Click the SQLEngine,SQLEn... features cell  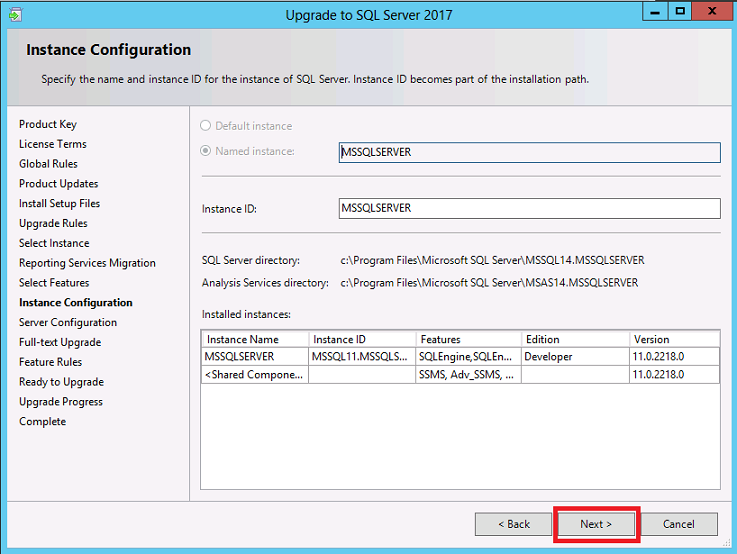point(469,356)
